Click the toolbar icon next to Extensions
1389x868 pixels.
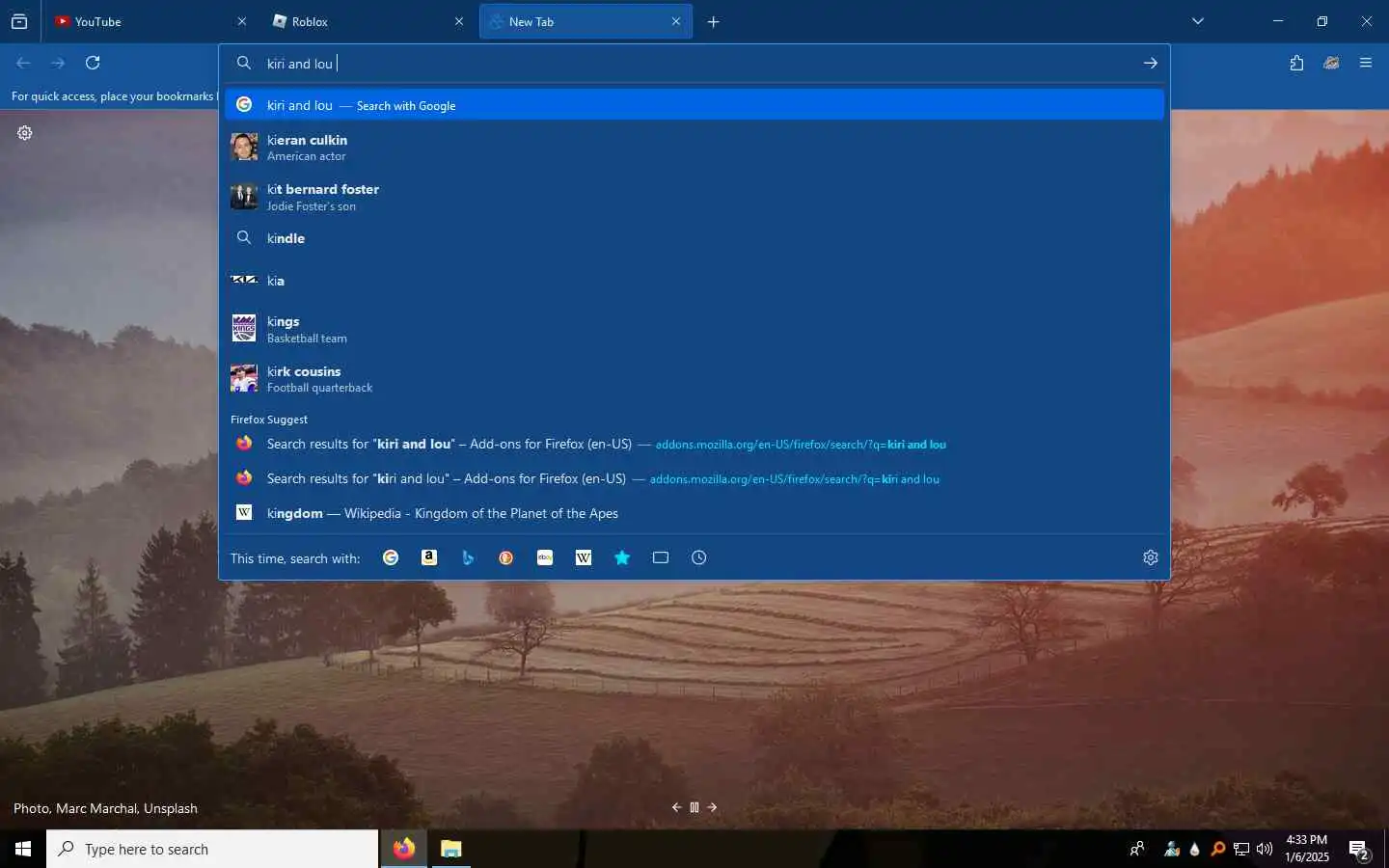pos(1331,63)
